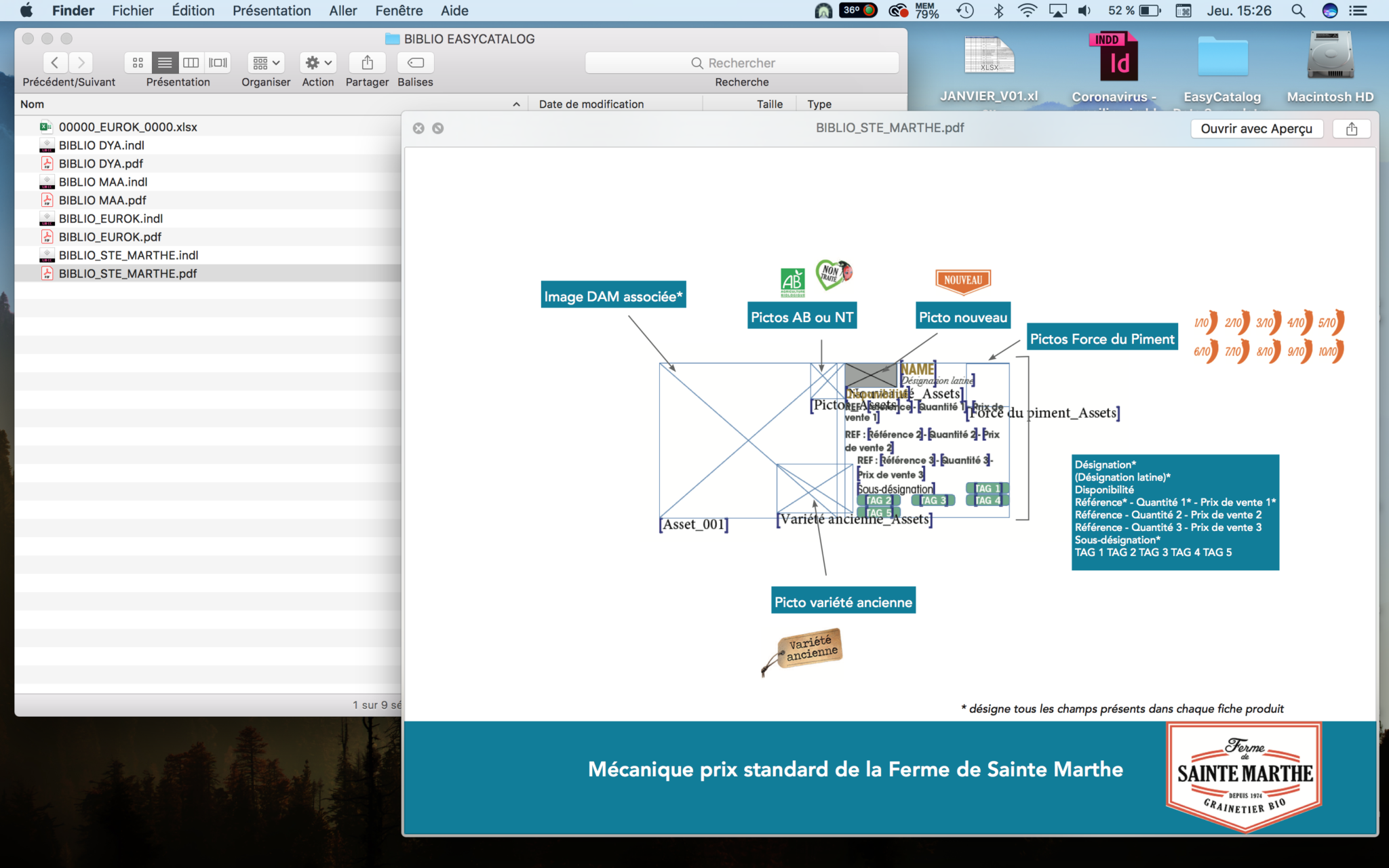Open the Organiser grouping dropdown

click(266, 62)
